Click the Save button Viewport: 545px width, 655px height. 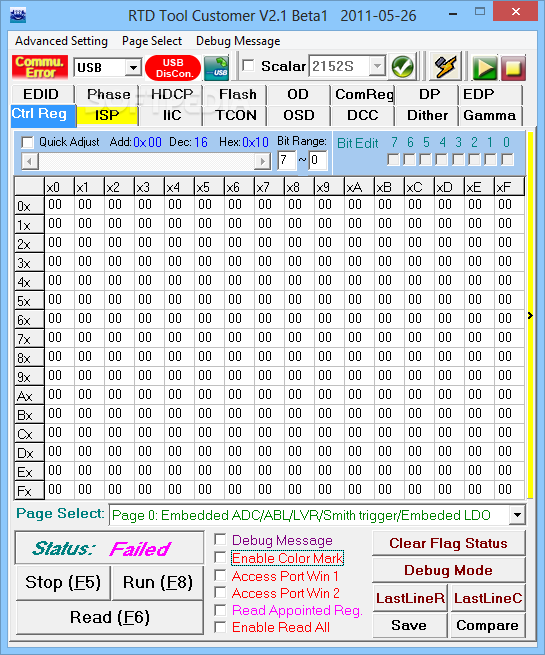tap(409, 625)
